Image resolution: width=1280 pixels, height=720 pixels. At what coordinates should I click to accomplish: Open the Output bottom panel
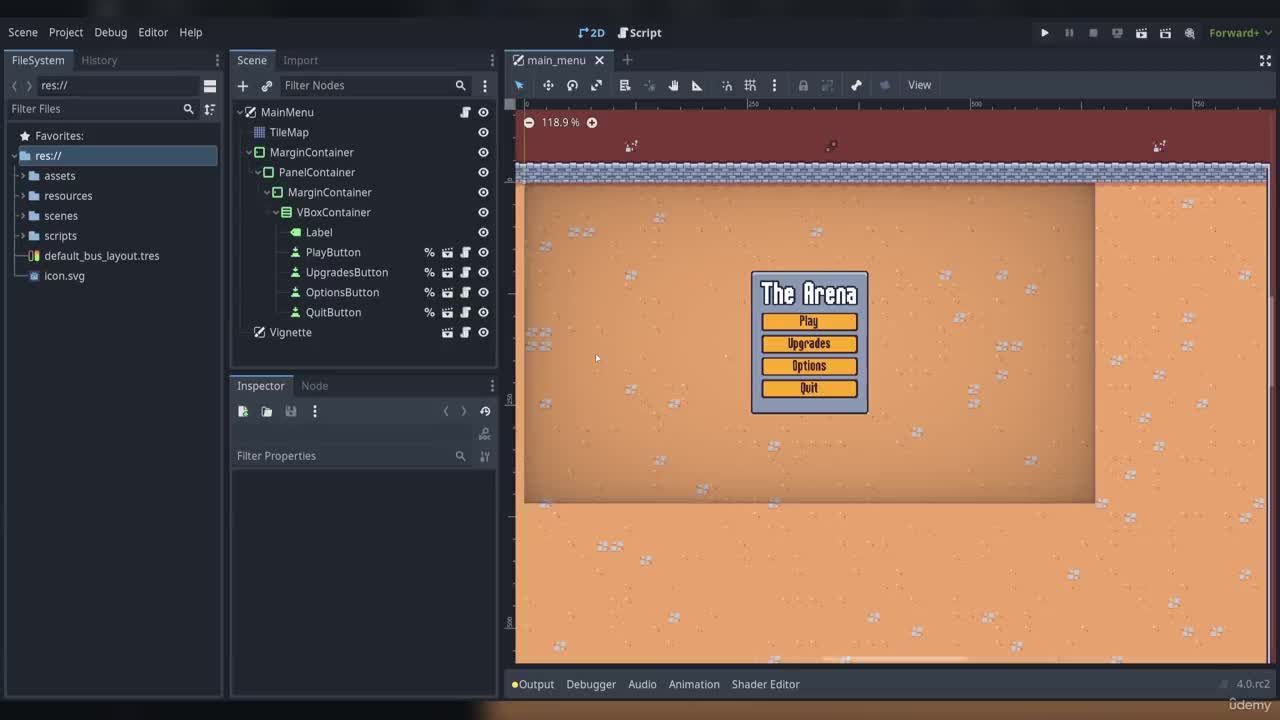point(533,684)
